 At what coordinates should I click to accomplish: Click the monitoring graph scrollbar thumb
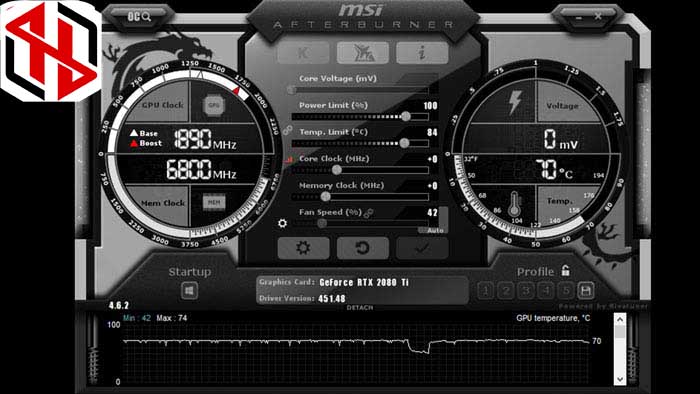click(x=620, y=332)
